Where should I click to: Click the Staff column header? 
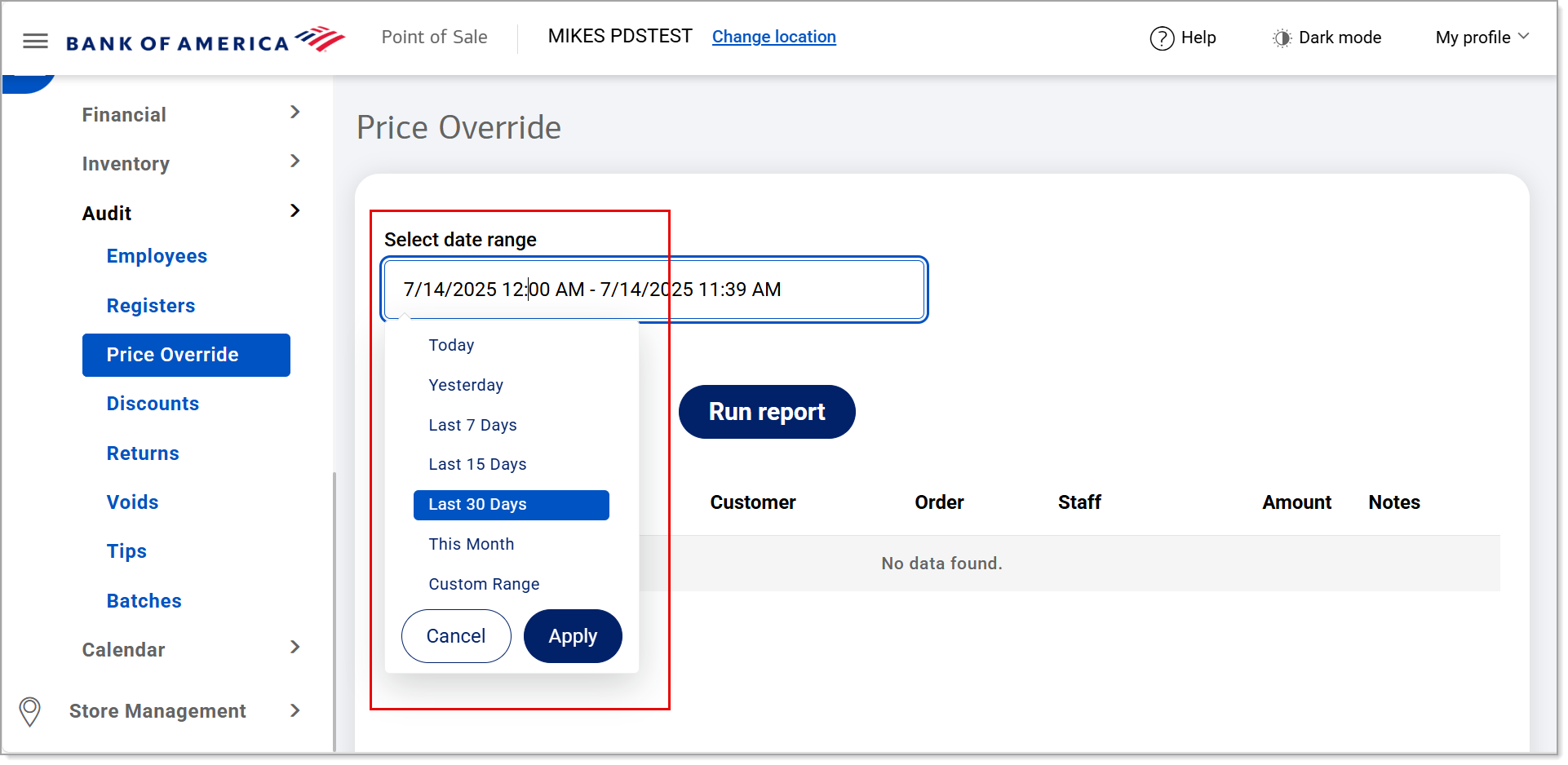pos(1079,502)
